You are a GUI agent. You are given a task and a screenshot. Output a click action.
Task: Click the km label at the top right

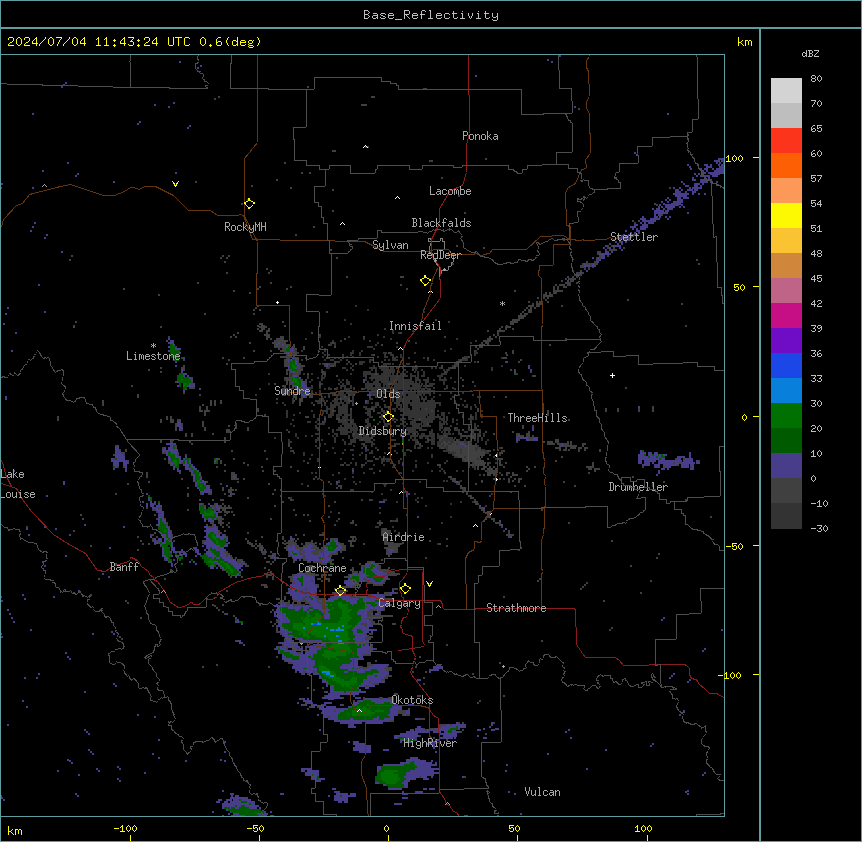[x=744, y=42]
